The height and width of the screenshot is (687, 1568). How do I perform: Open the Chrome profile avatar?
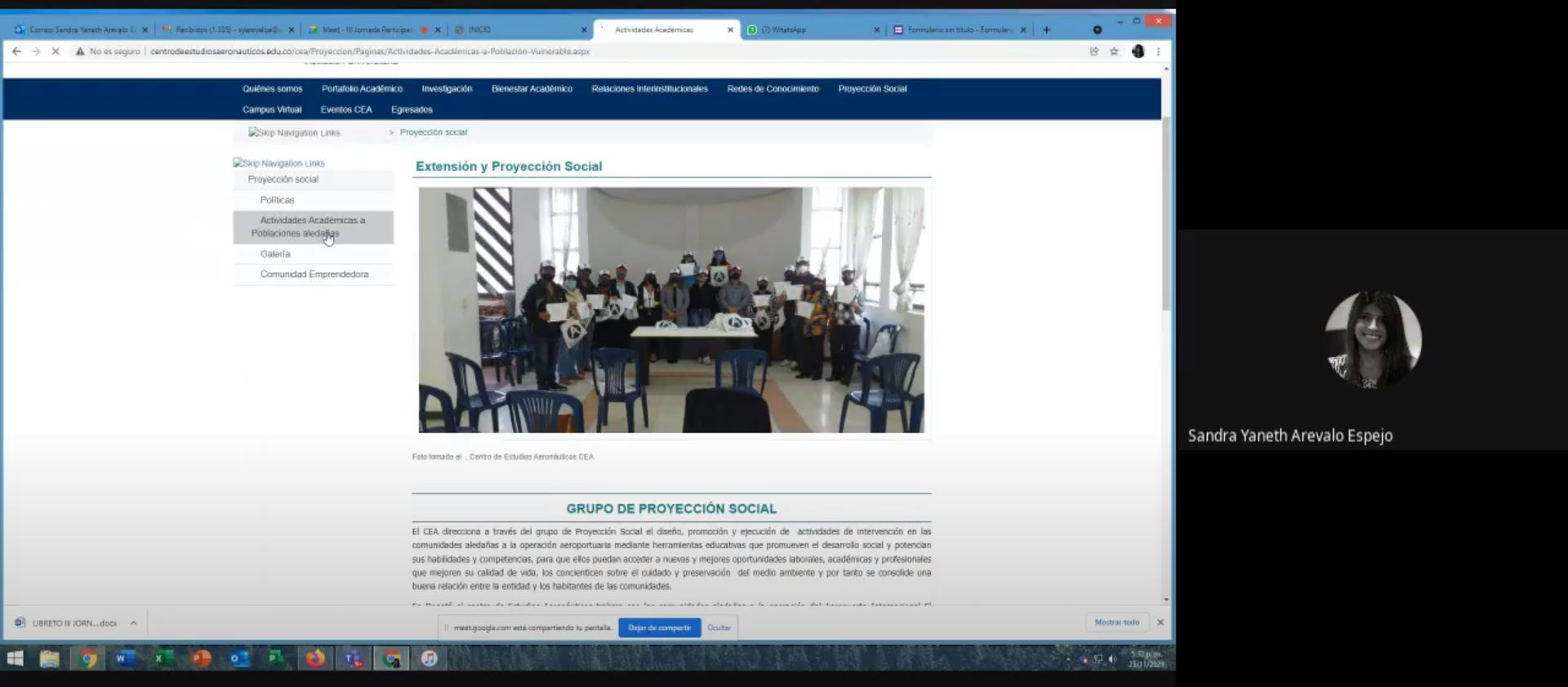point(1138,51)
